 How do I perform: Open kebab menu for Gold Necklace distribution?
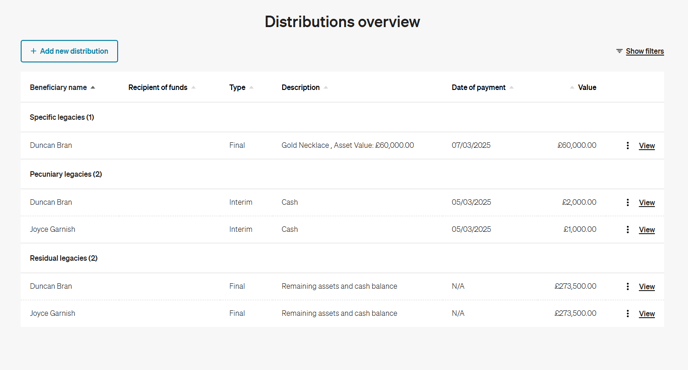627,145
